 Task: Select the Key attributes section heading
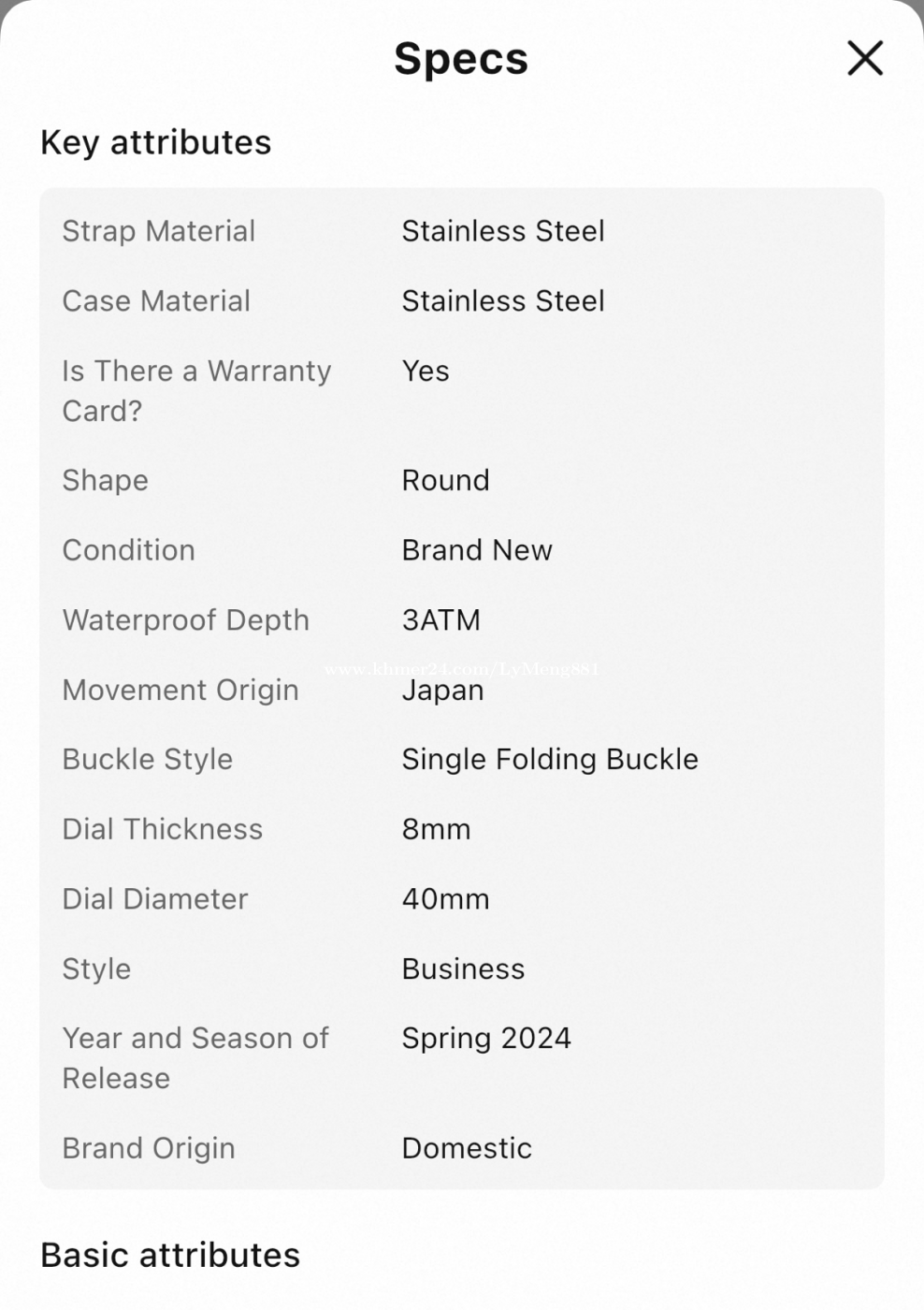tap(156, 142)
